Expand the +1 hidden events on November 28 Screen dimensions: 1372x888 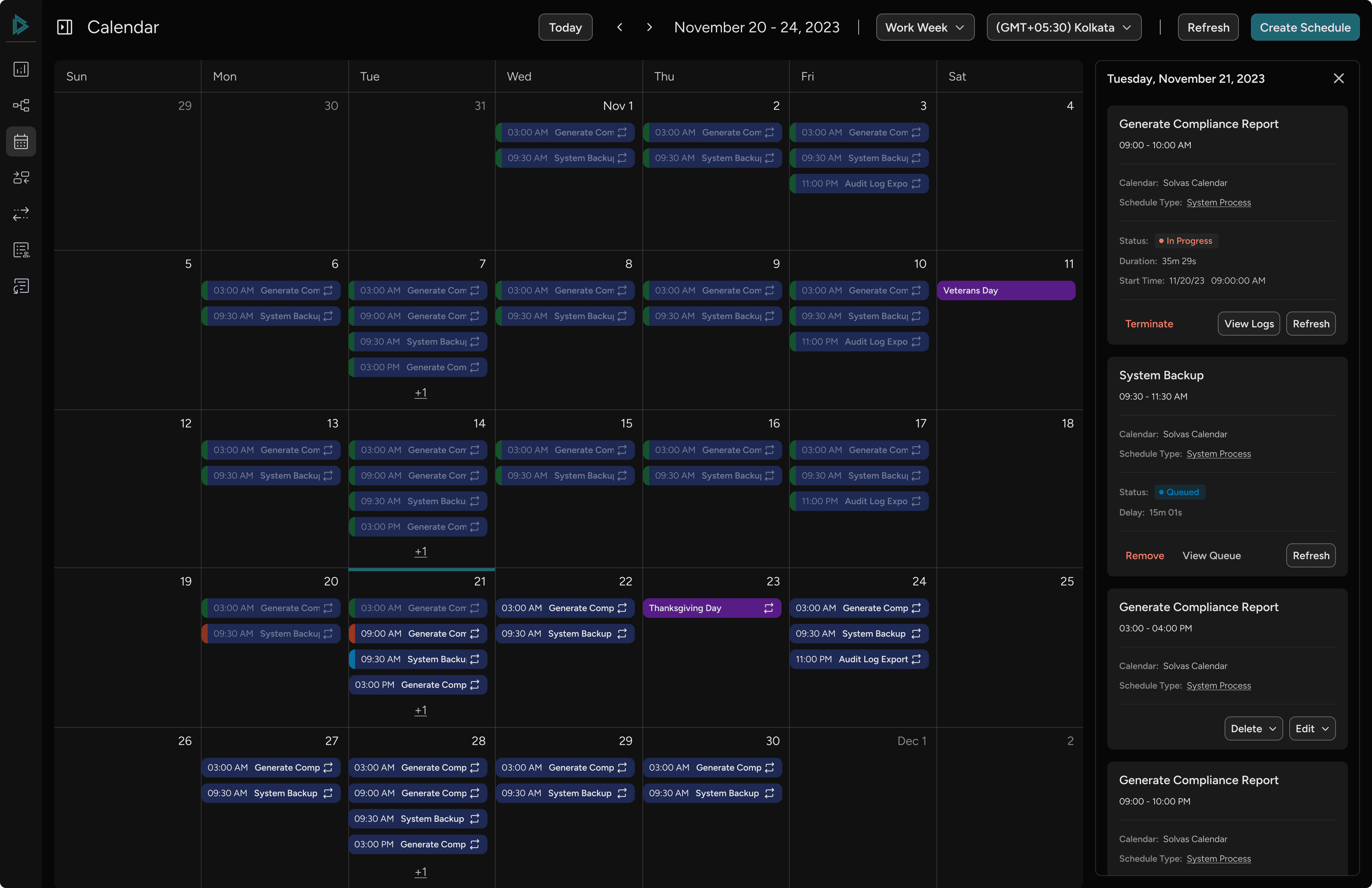(x=421, y=872)
